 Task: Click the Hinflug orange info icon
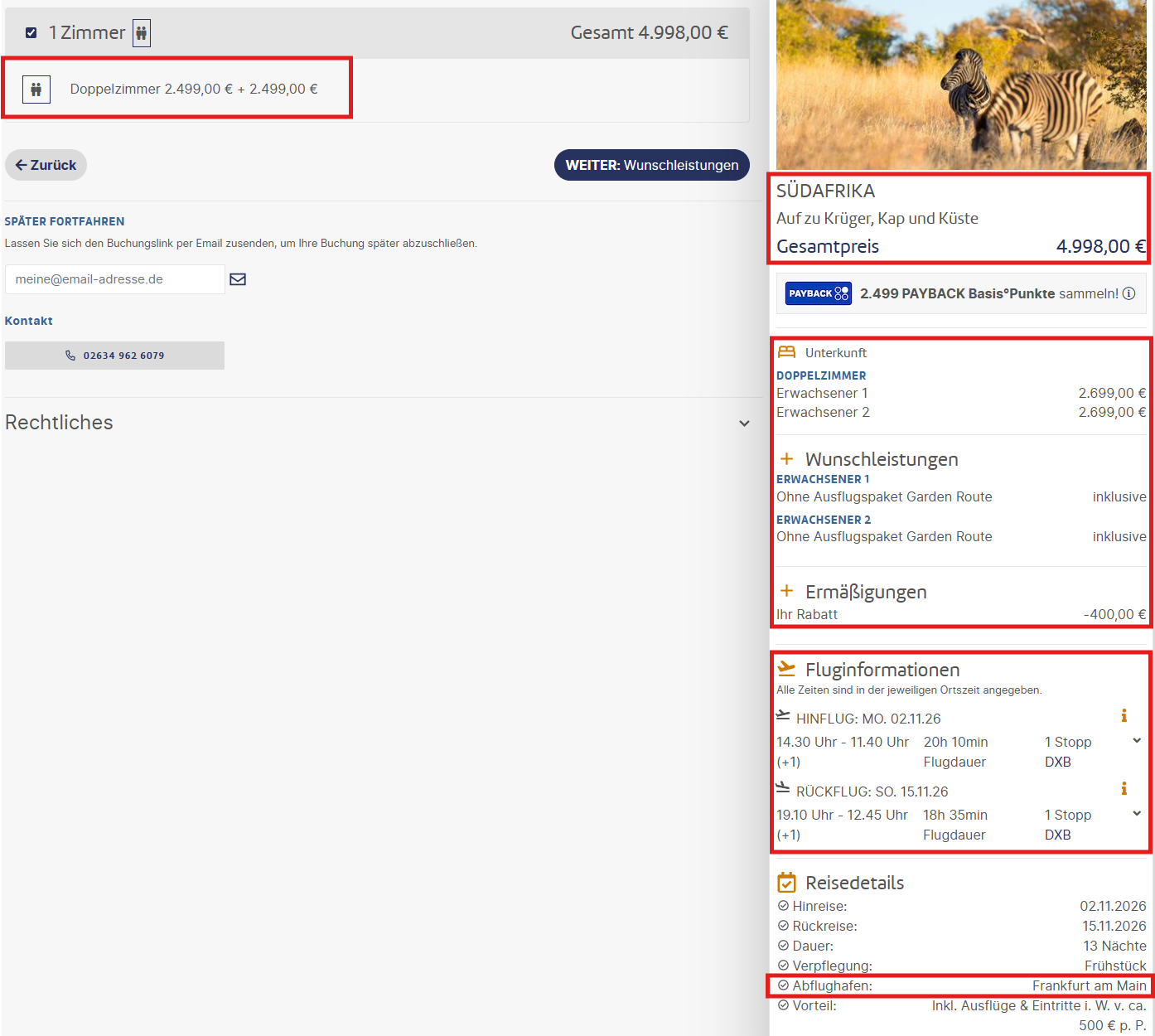(1124, 715)
